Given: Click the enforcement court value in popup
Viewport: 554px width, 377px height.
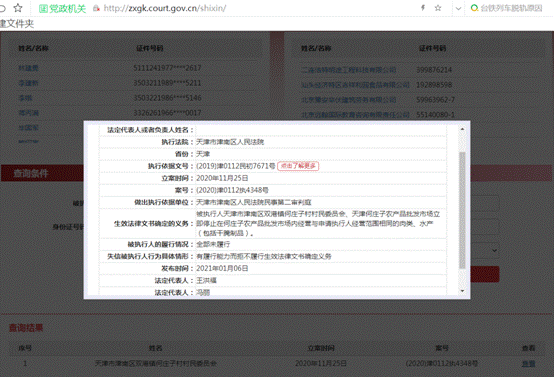Looking at the screenshot, I should pyautogui.click(x=230, y=142).
